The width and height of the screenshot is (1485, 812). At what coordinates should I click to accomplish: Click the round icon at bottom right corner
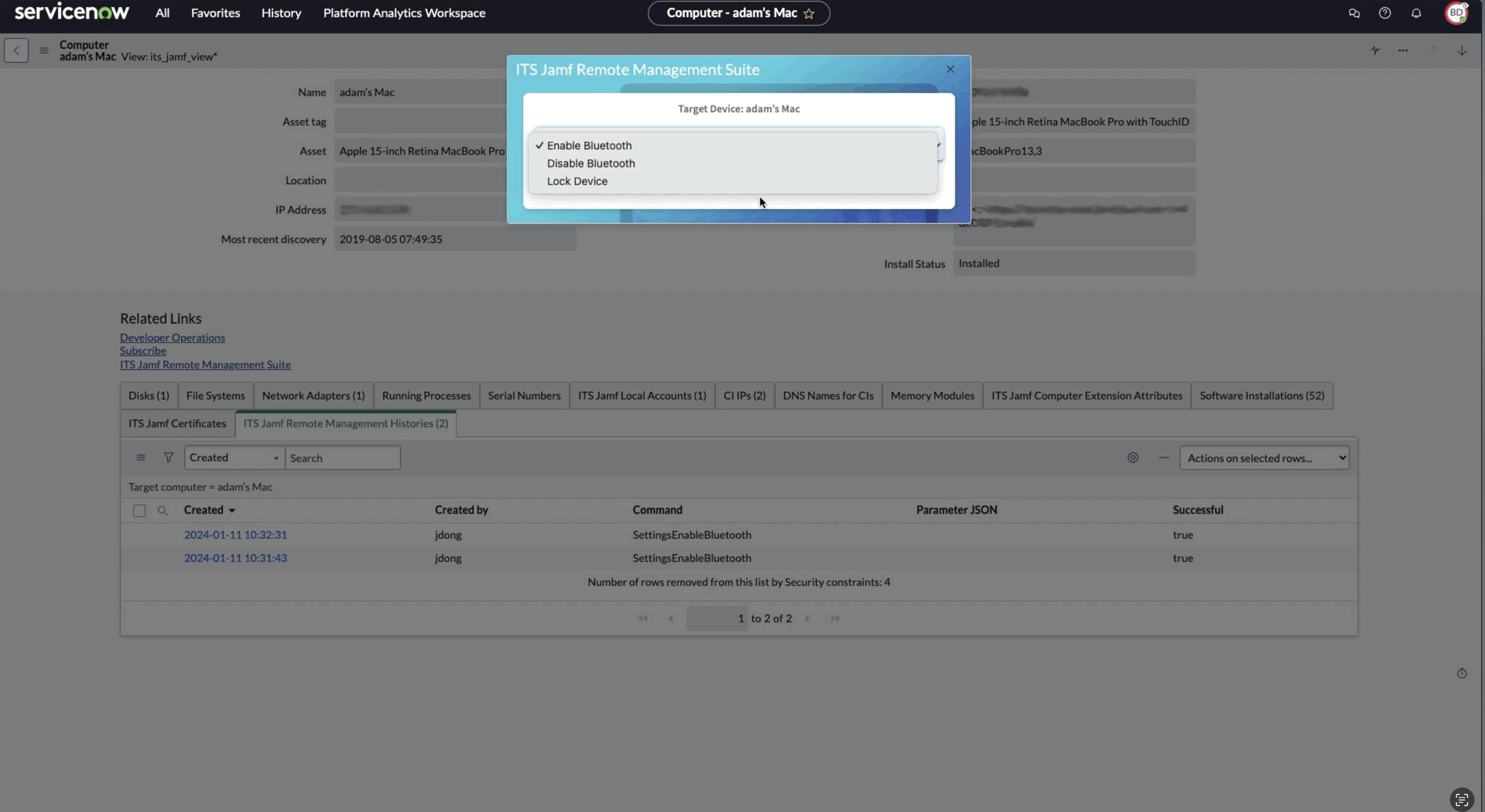coord(1462,799)
